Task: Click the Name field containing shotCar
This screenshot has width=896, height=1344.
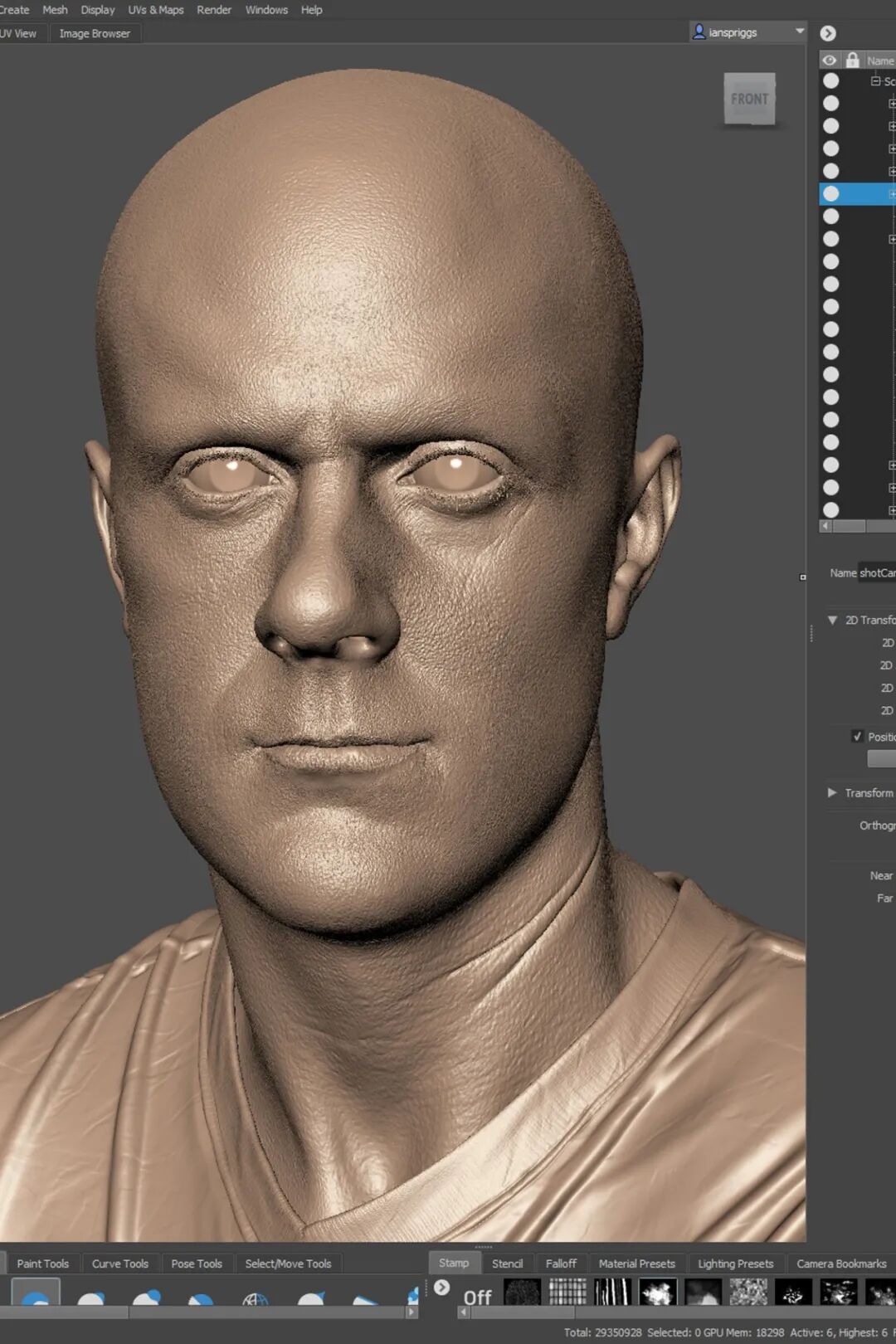Action: pyautogui.click(x=877, y=572)
